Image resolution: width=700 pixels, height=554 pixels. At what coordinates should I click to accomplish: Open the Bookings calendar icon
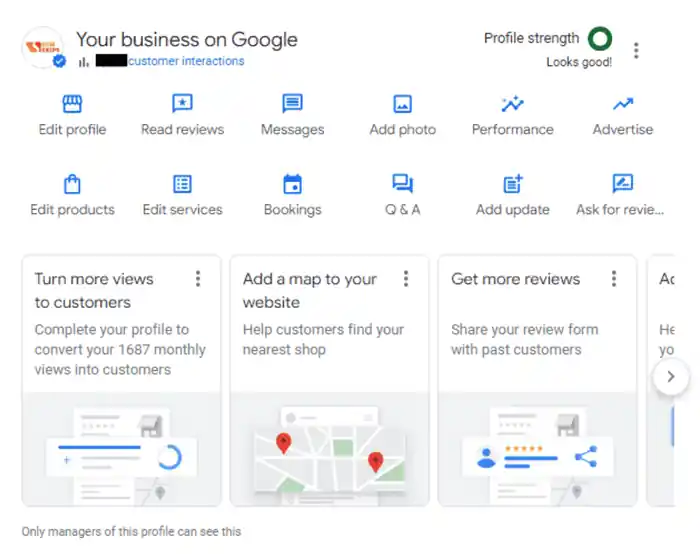pyautogui.click(x=292, y=184)
